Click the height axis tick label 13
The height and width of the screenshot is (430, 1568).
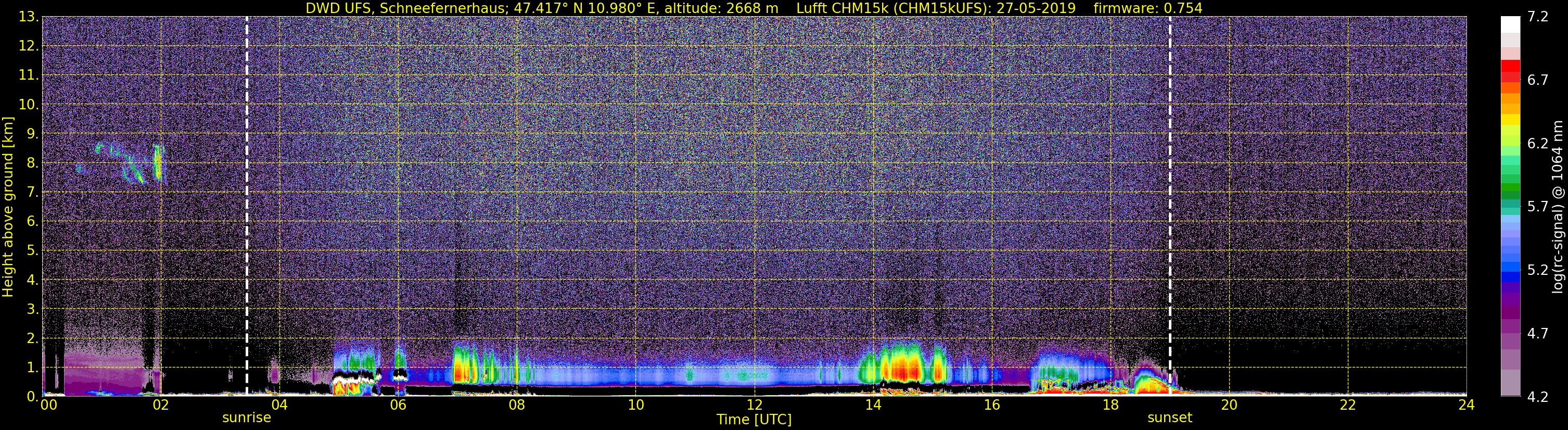coord(29,17)
